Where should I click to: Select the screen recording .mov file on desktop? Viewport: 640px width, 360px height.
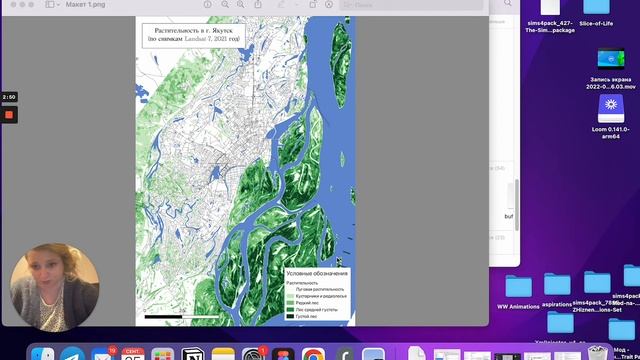coord(611,69)
